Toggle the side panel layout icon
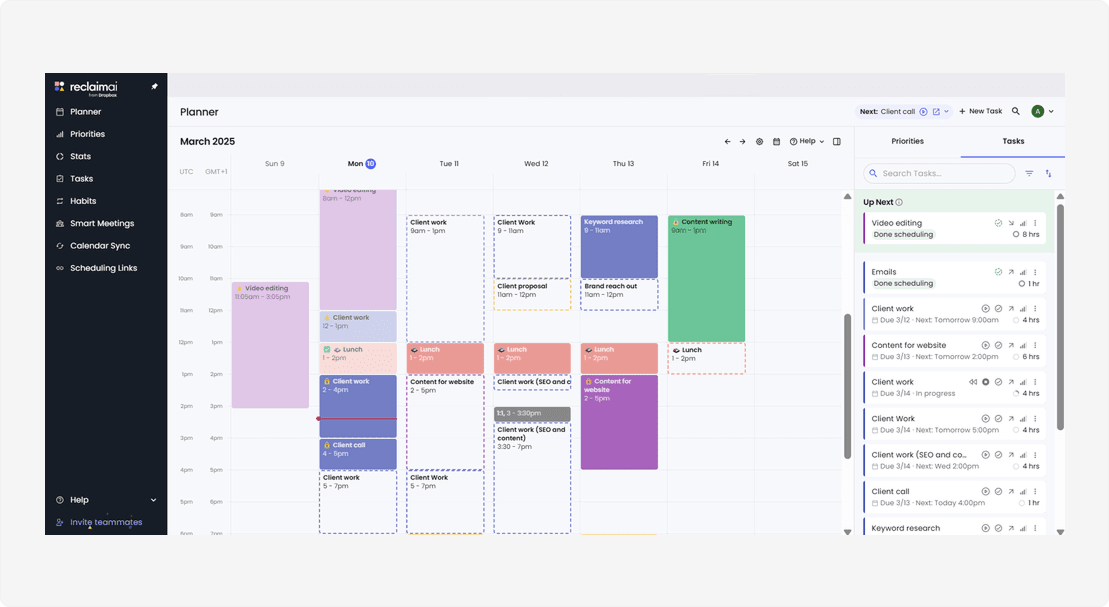1109x607 pixels. point(837,141)
